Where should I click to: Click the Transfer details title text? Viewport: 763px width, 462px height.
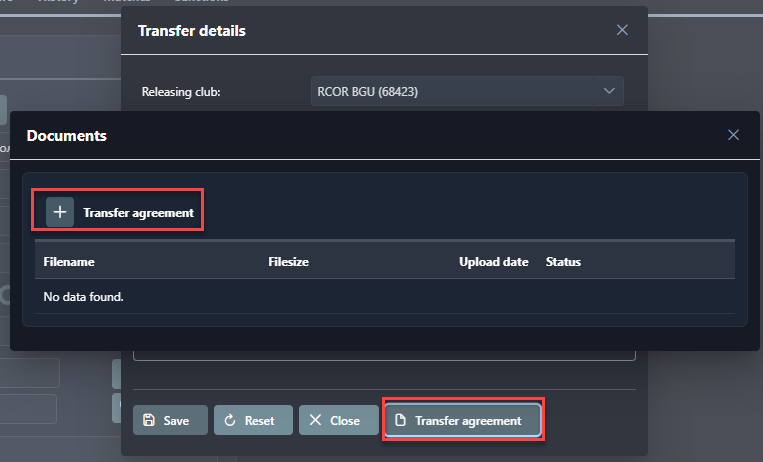tap(192, 30)
